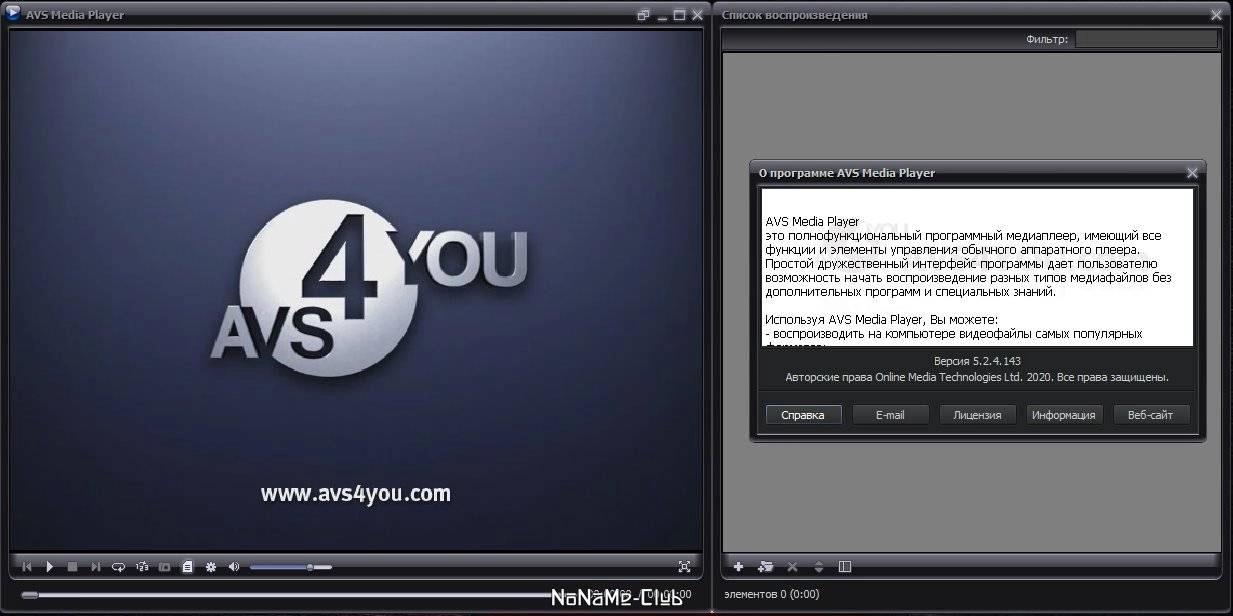Click the move up/down arrows in playlist
Image resolution: width=1233 pixels, height=616 pixels.
pos(819,567)
